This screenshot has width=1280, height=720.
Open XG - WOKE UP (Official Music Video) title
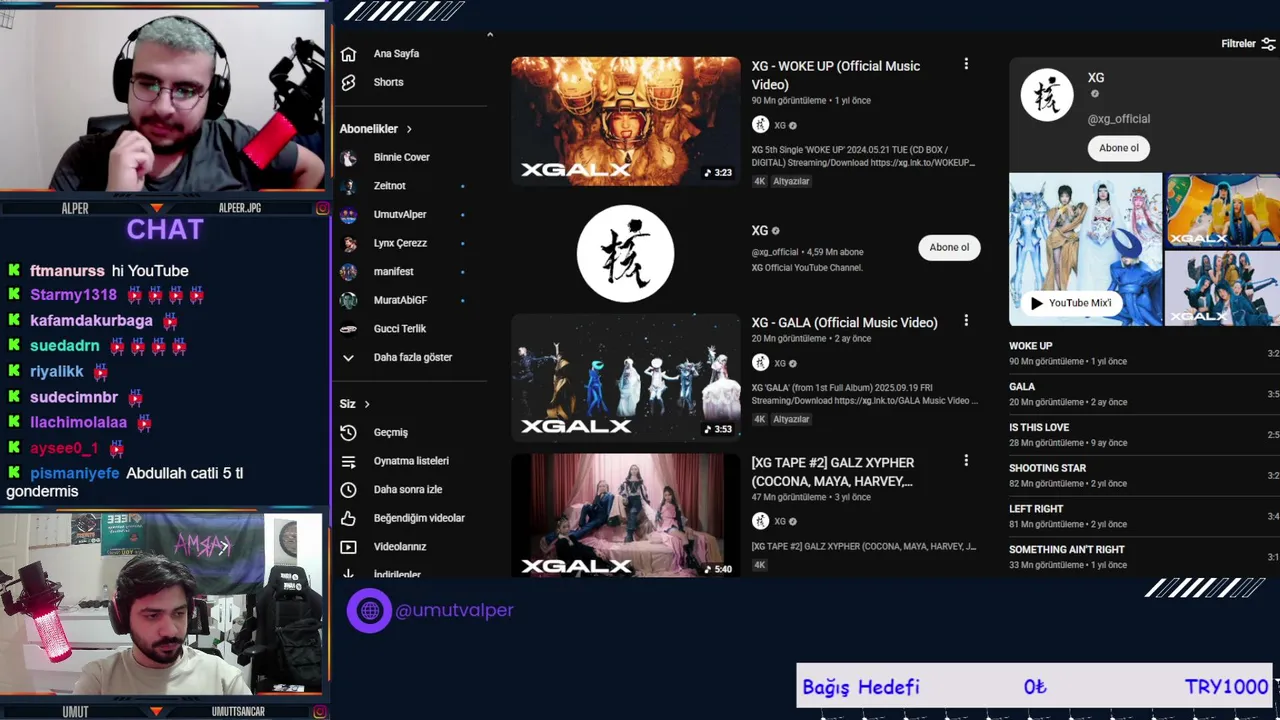pos(836,75)
